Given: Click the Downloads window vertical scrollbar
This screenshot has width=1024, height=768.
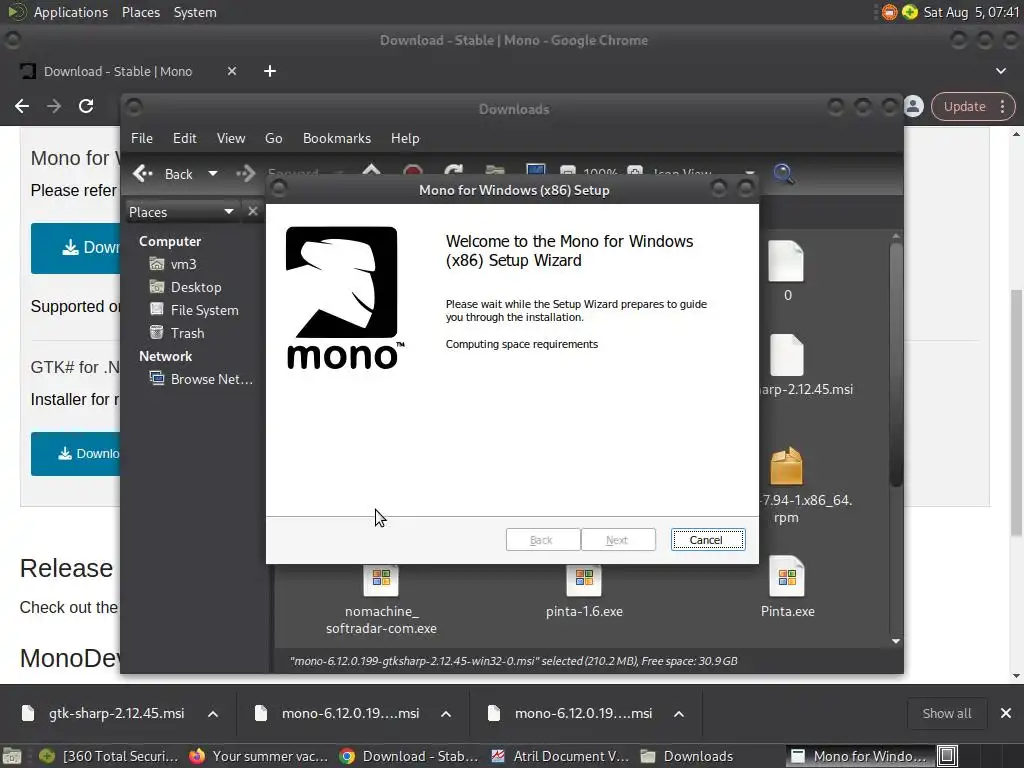Looking at the screenshot, I should click(x=896, y=366).
